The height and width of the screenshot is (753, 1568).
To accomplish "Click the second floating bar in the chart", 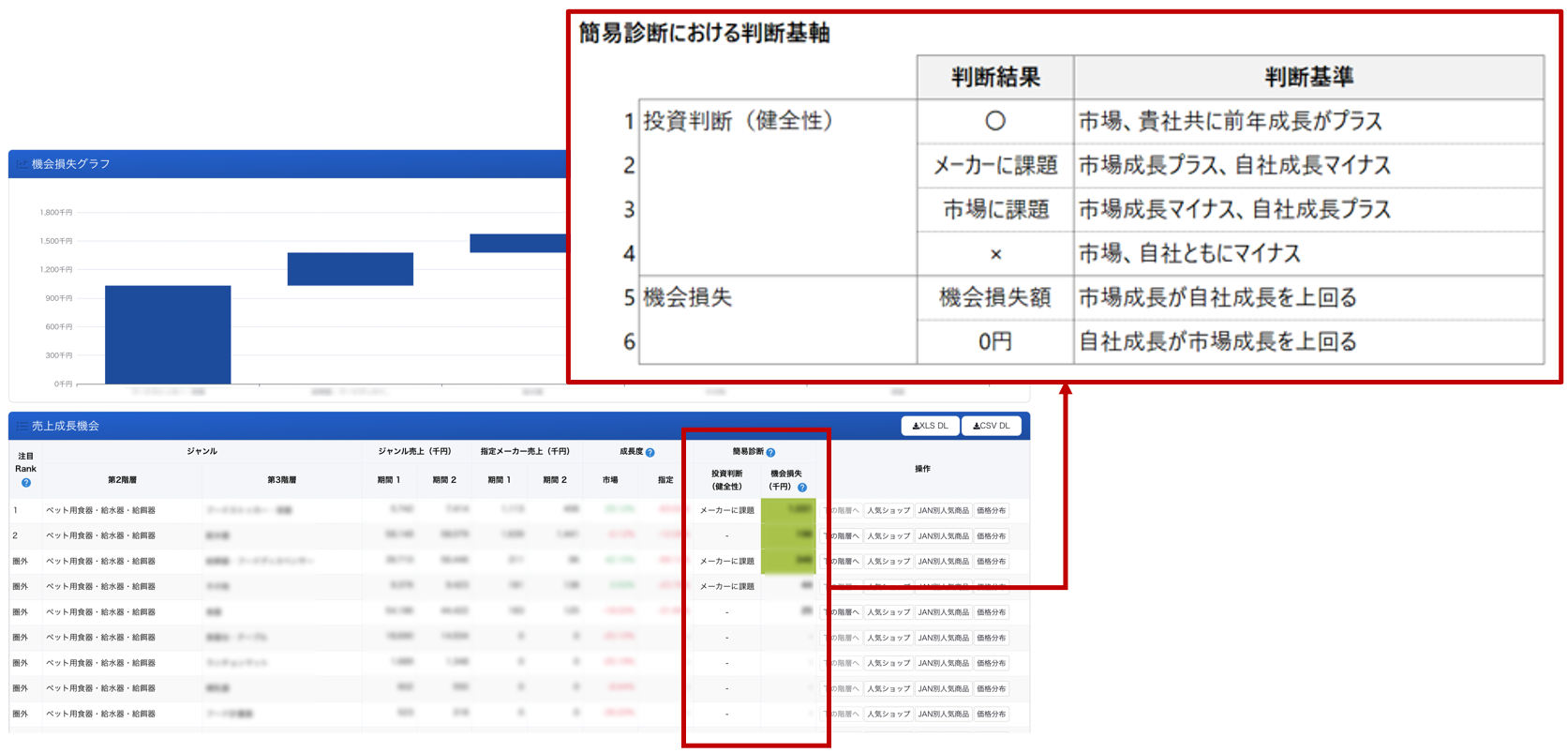I will click(x=351, y=269).
